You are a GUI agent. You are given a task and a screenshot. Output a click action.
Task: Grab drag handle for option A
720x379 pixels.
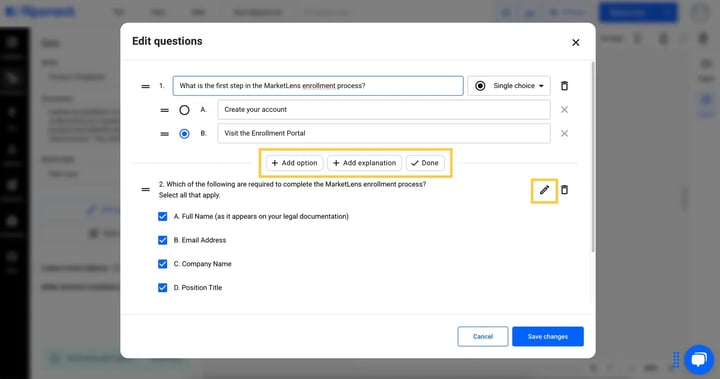pyautogui.click(x=164, y=110)
